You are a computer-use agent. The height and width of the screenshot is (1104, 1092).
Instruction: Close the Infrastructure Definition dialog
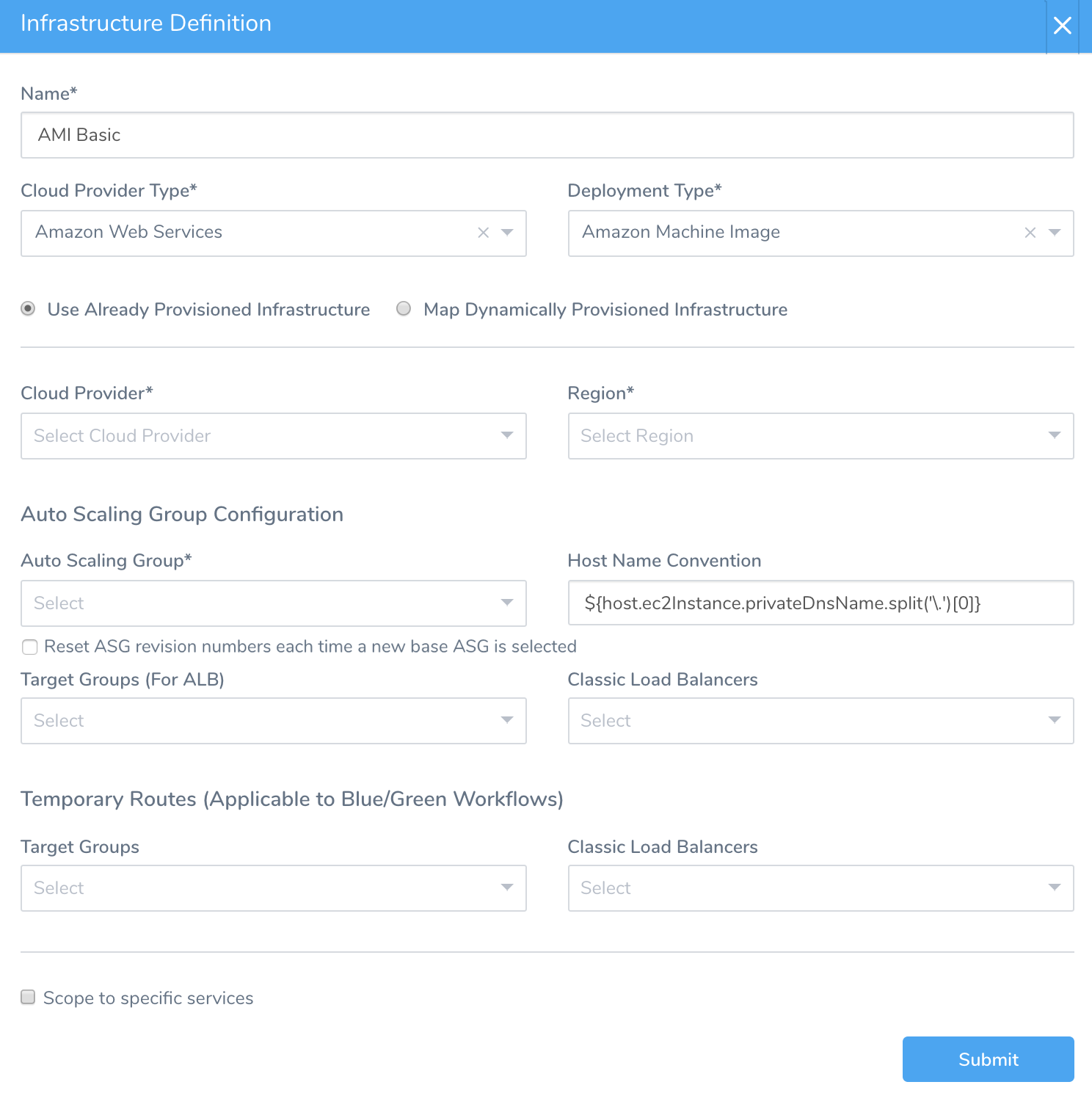click(x=1062, y=26)
